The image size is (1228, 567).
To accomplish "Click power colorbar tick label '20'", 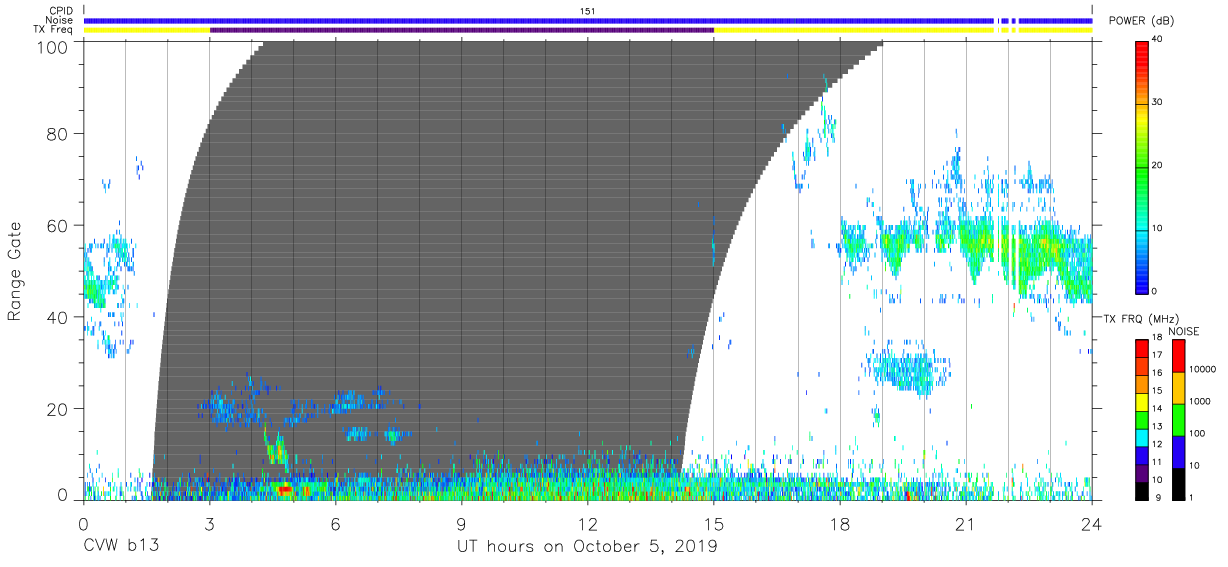I will [1157, 166].
